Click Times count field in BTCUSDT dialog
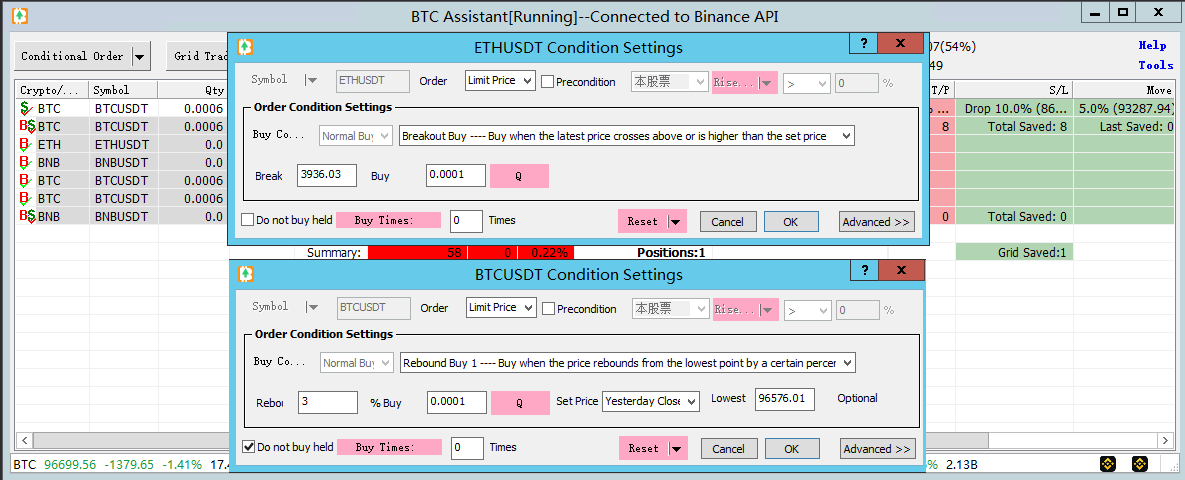The width and height of the screenshot is (1185, 480). pyautogui.click(x=468, y=447)
